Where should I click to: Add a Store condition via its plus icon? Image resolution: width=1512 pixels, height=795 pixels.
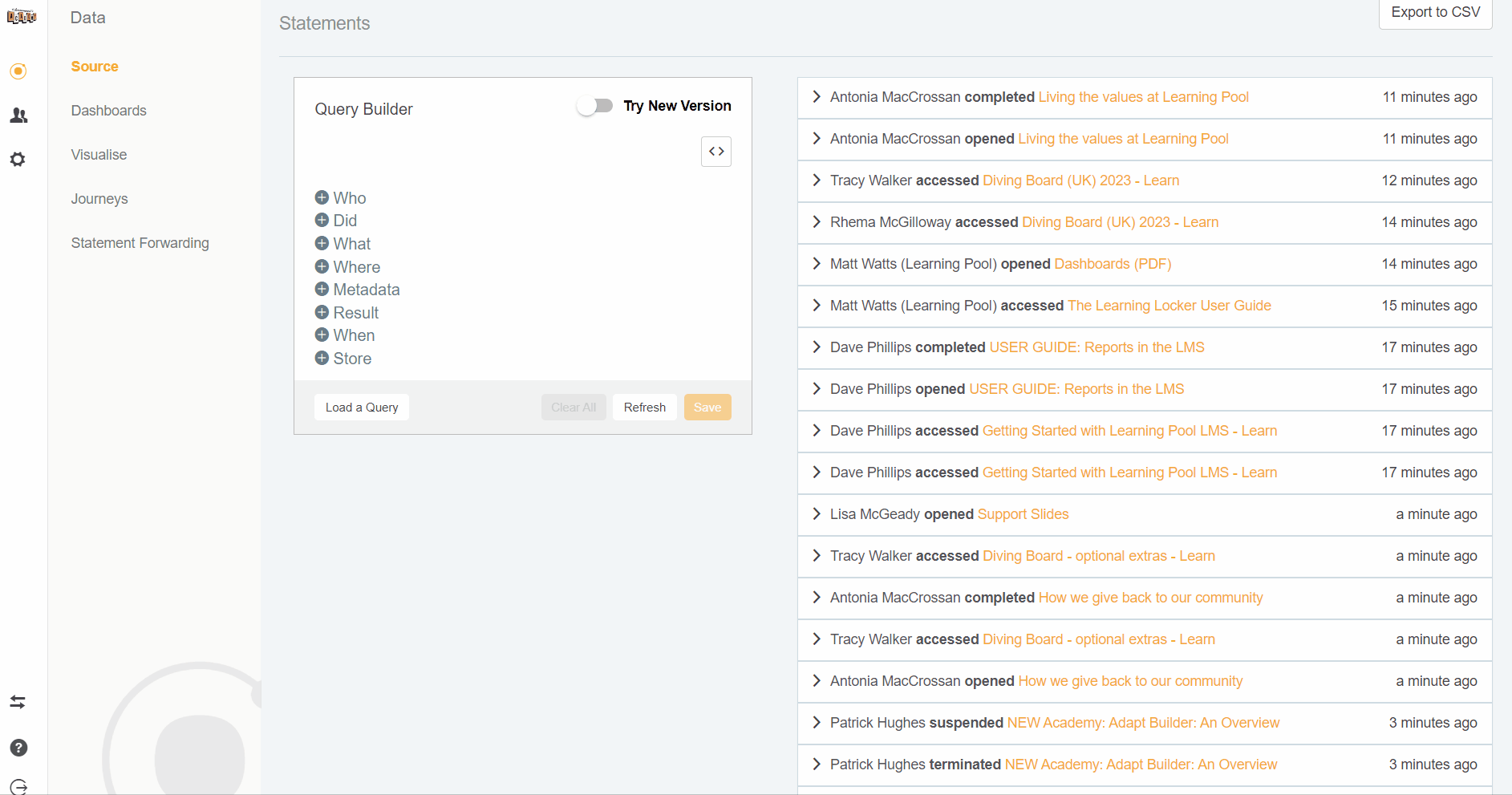[321, 359]
